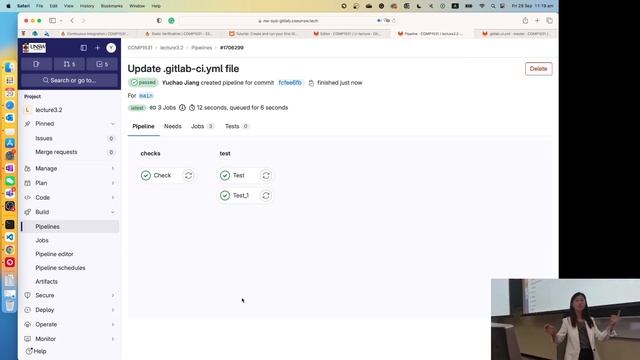This screenshot has height=360, width=640.
Task: Switch to the Tests tab
Action: (x=237, y=127)
